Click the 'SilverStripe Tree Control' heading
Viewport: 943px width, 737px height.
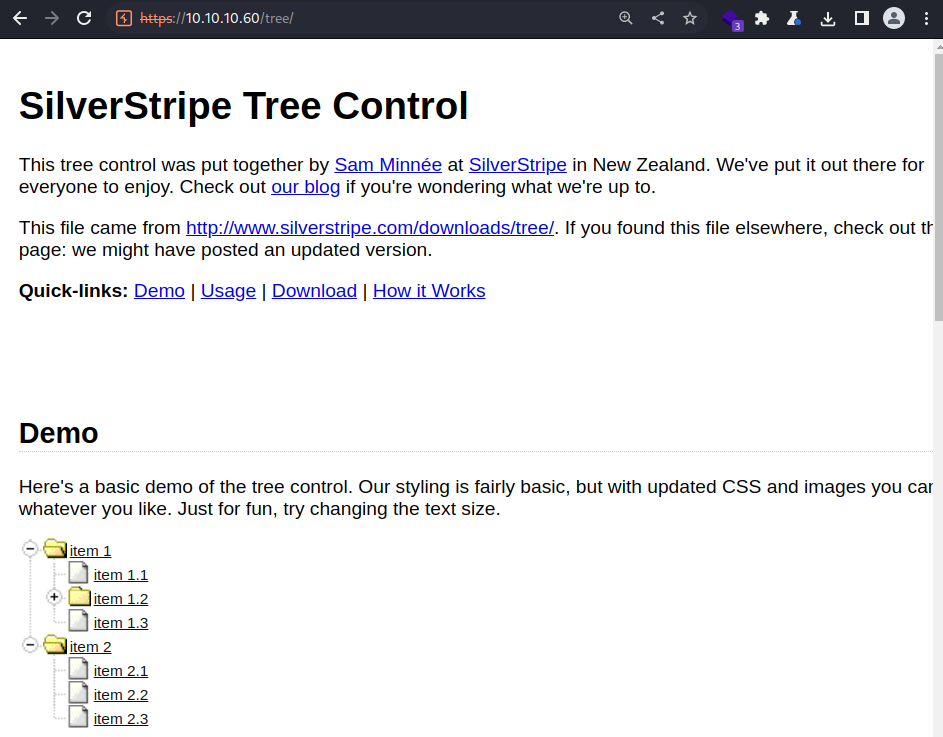tap(244, 106)
